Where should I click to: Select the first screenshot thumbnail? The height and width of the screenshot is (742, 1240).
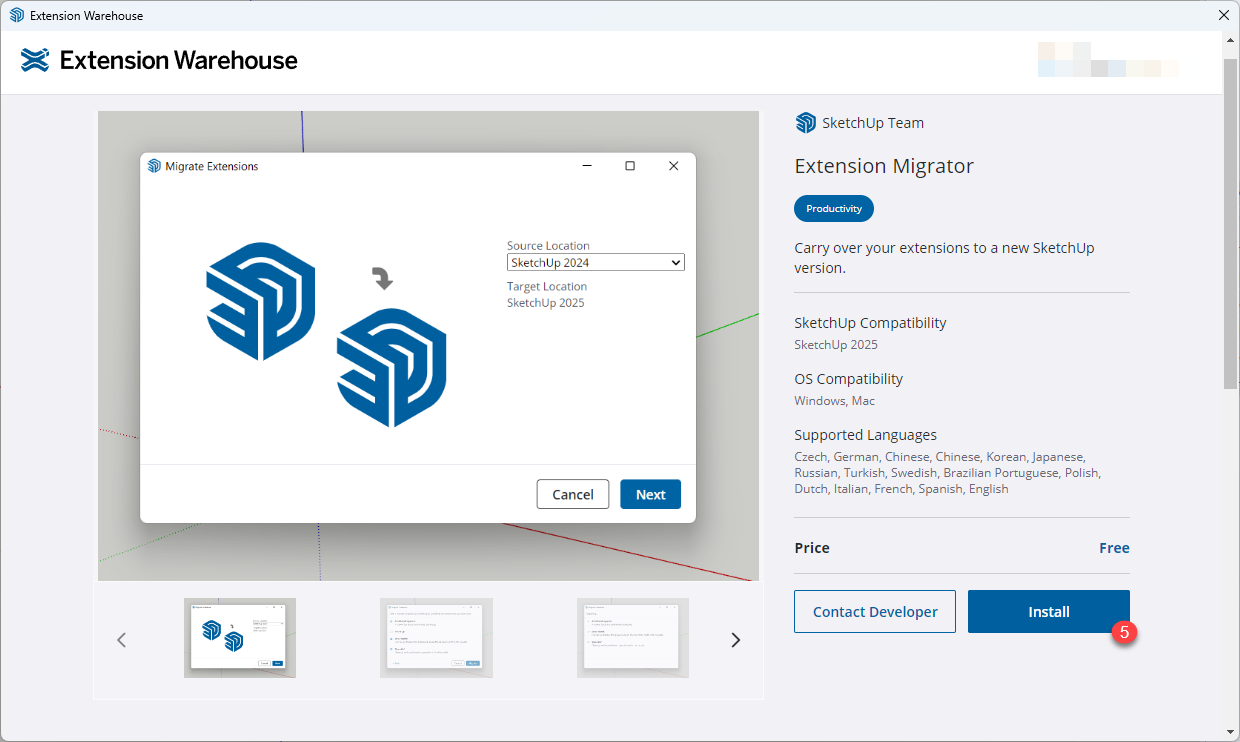tap(240, 638)
